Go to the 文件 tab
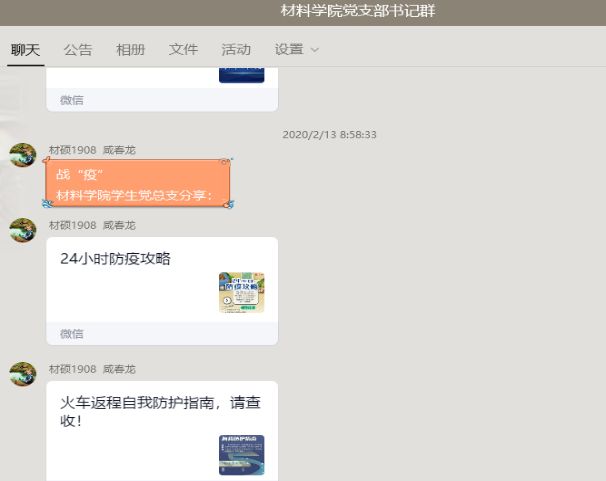 pos(183,49)
